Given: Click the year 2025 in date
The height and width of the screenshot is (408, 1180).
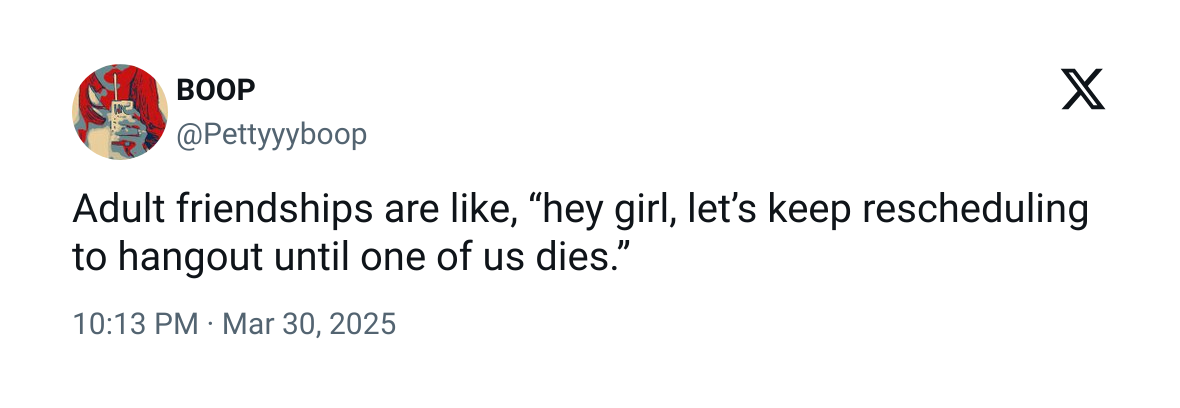Looking at the screenshot, I should pyautogui.click(x=367, y=325).
